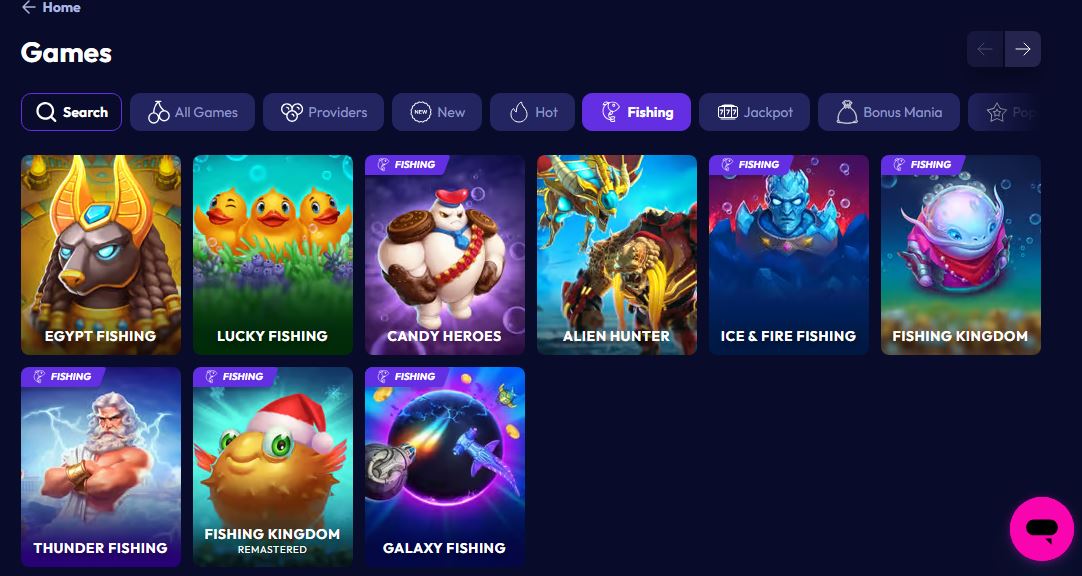Launch Thunder Fishing with Zeus artwork
This screenshot has height=576, width=1082.
pyautogui.click(x=101, y=467)
